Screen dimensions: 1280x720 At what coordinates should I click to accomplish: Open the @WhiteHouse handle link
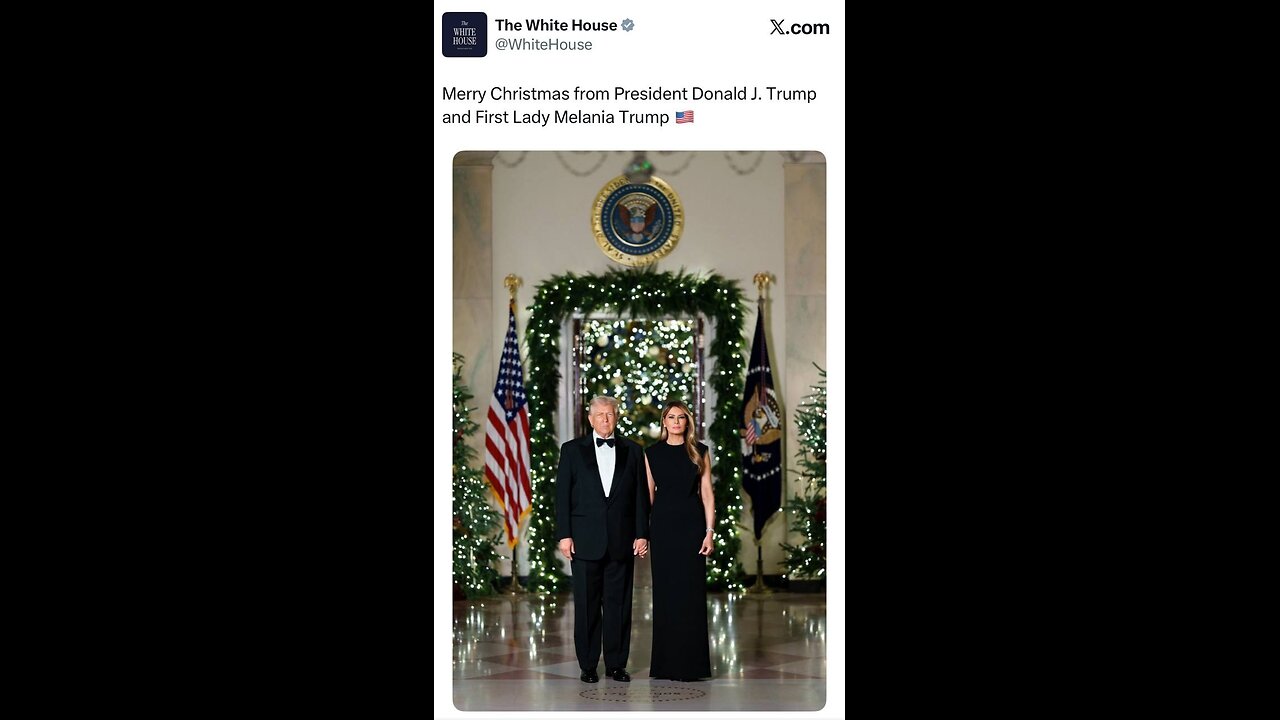click(543, 45)
